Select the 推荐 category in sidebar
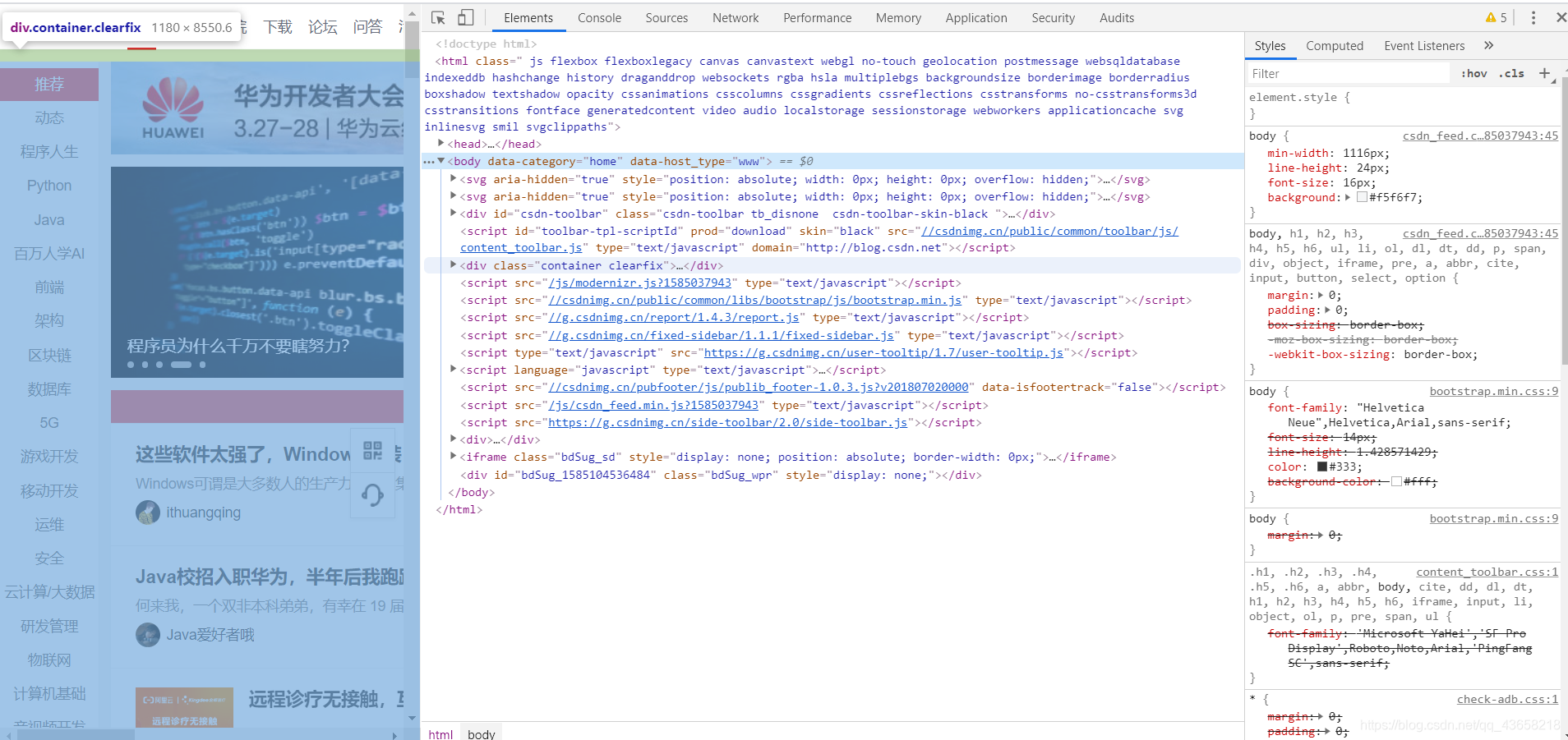Viewport: 1568px width, 740px height. (49, 85)
